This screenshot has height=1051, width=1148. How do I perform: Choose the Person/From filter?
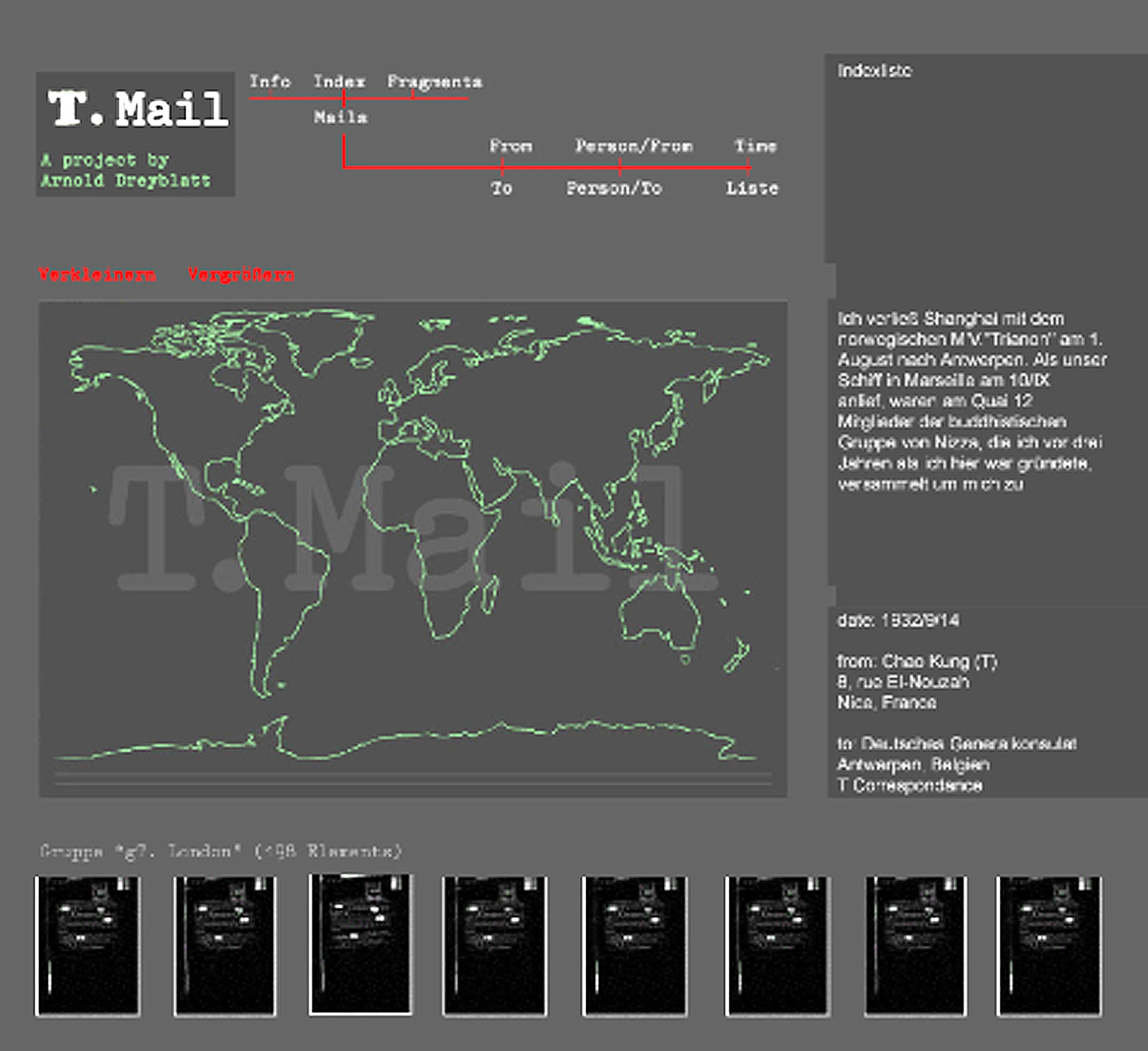(634, 146)
